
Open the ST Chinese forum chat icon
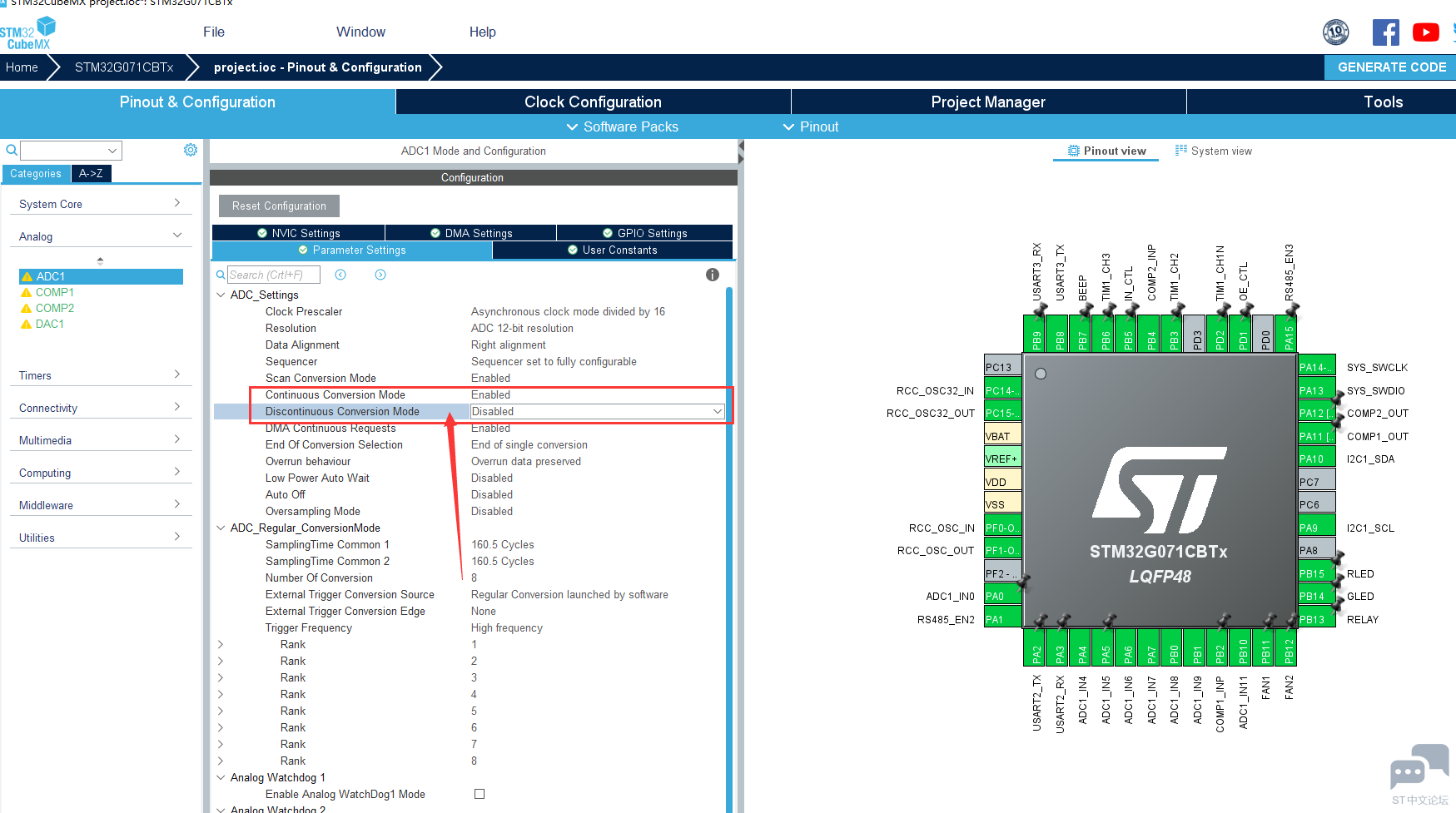pyautogui.click(x=1419, y=766)
